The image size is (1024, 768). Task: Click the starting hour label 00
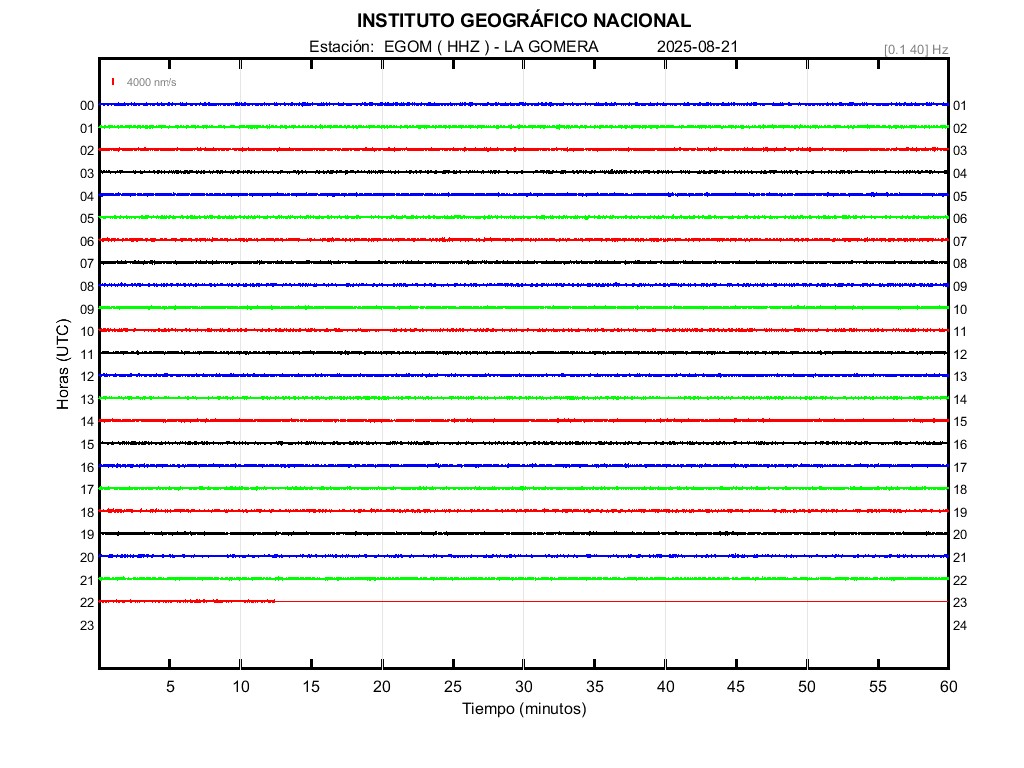click(x=87, y=106)
